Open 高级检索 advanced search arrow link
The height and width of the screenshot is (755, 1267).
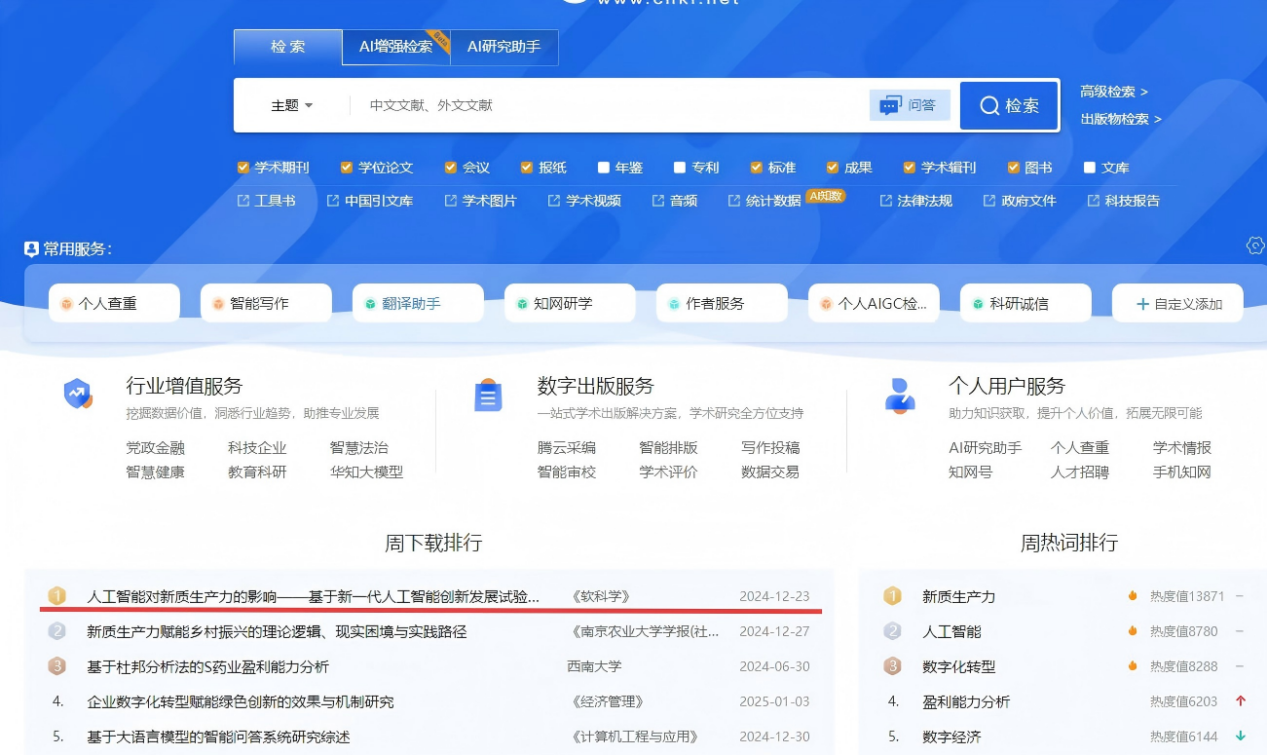click(x=1114, y=91)
